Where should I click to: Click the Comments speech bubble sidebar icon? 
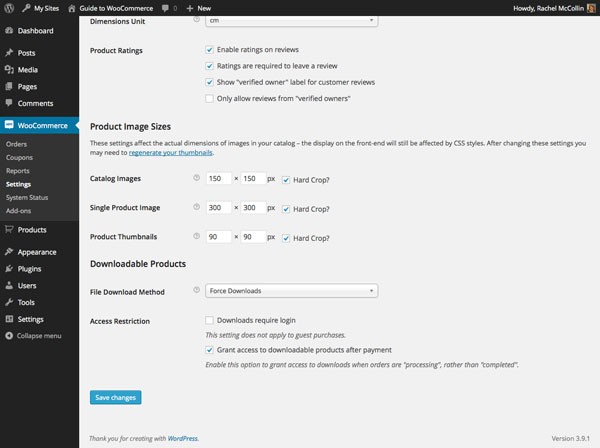pyautogui.click(x=9, y=103)
